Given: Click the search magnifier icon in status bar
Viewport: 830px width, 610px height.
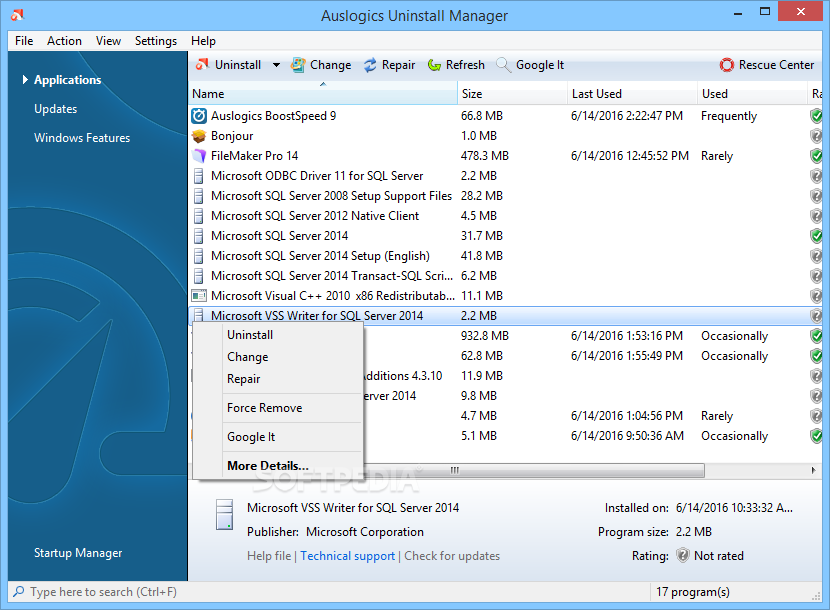Looking at the screenshot, I should [19, 591].
